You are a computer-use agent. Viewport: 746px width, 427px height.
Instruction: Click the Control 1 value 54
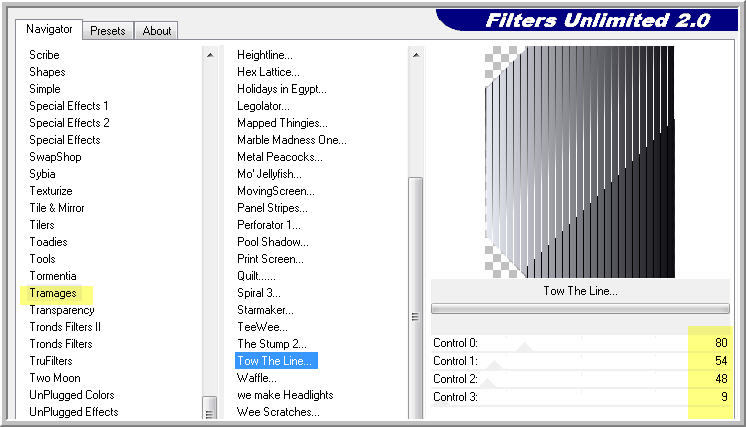[x=721, y=361]
